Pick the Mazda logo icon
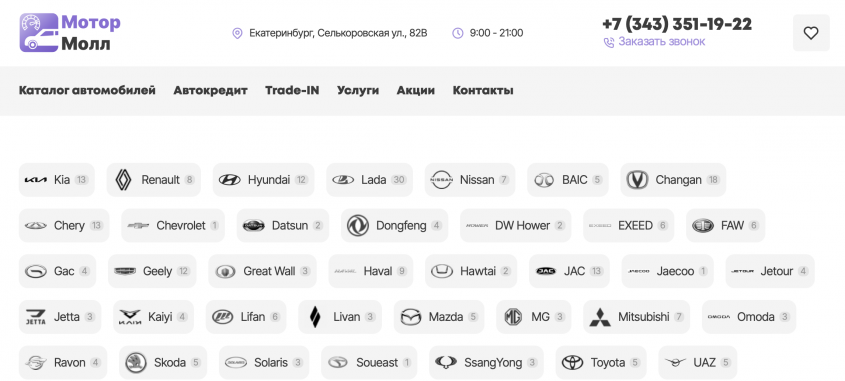 point(411,317)
